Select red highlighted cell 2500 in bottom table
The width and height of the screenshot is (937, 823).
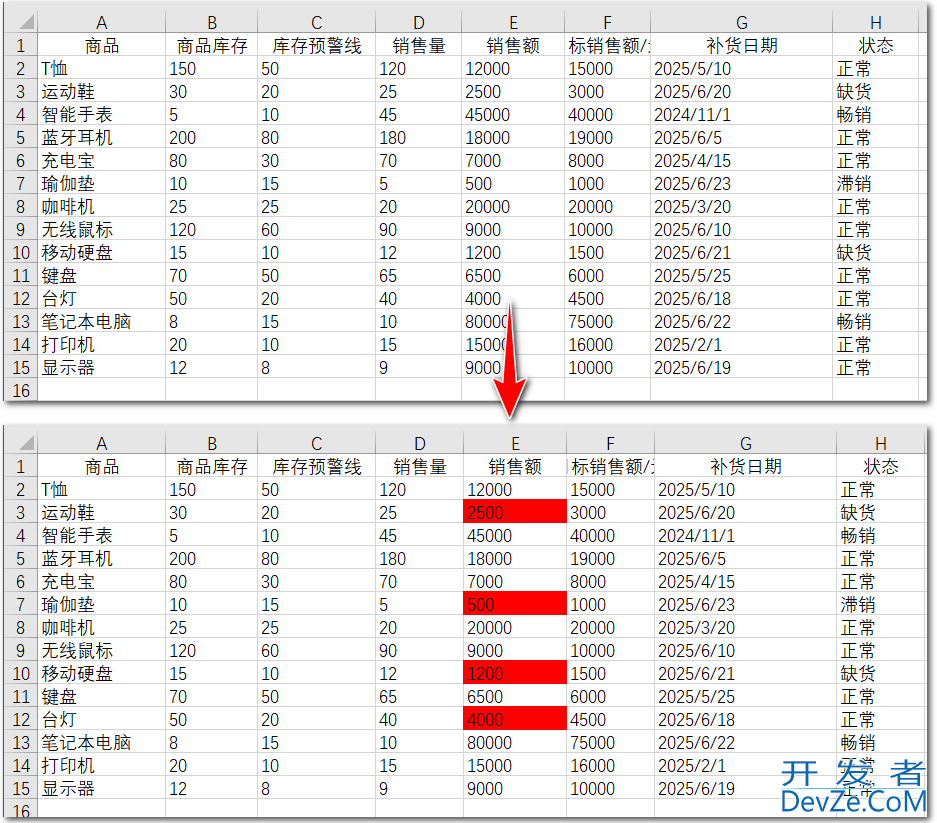pos(514,513)
